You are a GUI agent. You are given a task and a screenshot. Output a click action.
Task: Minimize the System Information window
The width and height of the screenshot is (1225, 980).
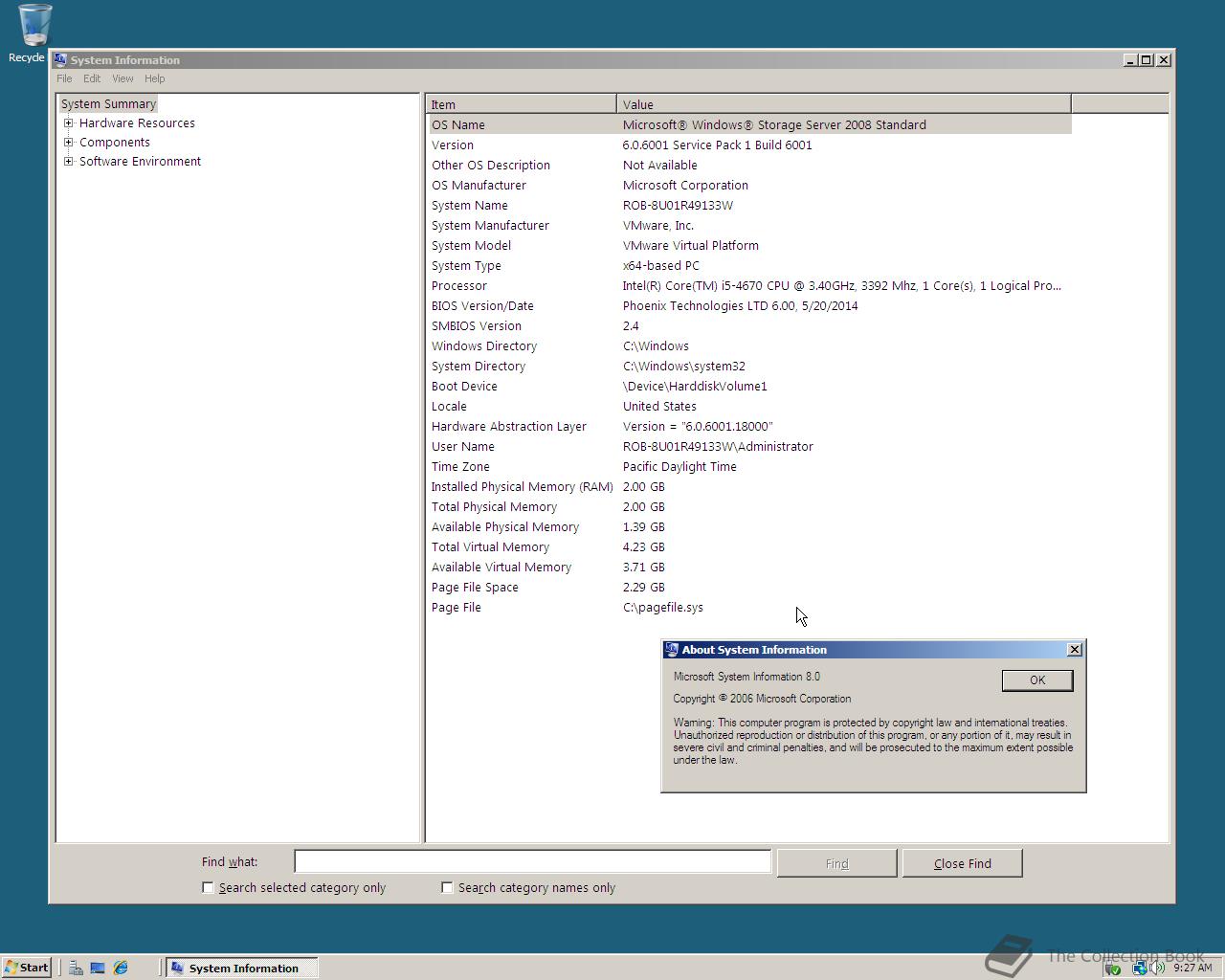1131,59
